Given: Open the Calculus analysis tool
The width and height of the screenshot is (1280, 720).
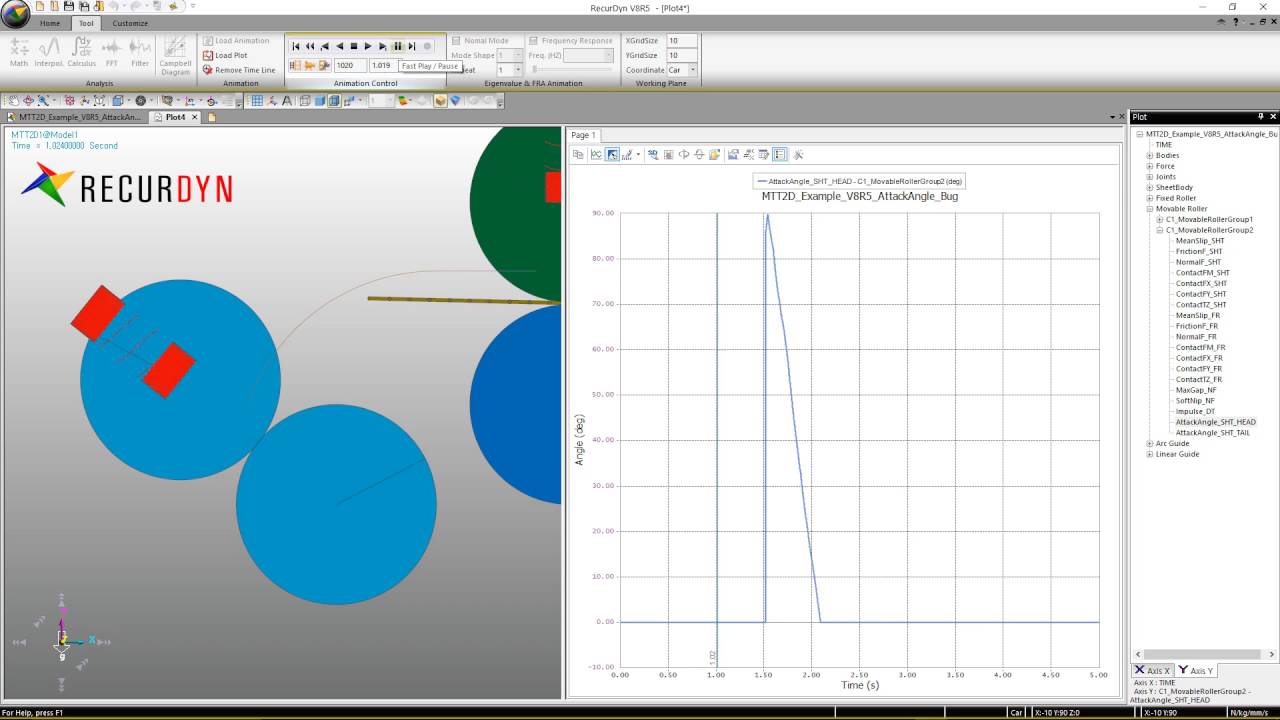Looking at the screenshot, I should pos(82,52).
